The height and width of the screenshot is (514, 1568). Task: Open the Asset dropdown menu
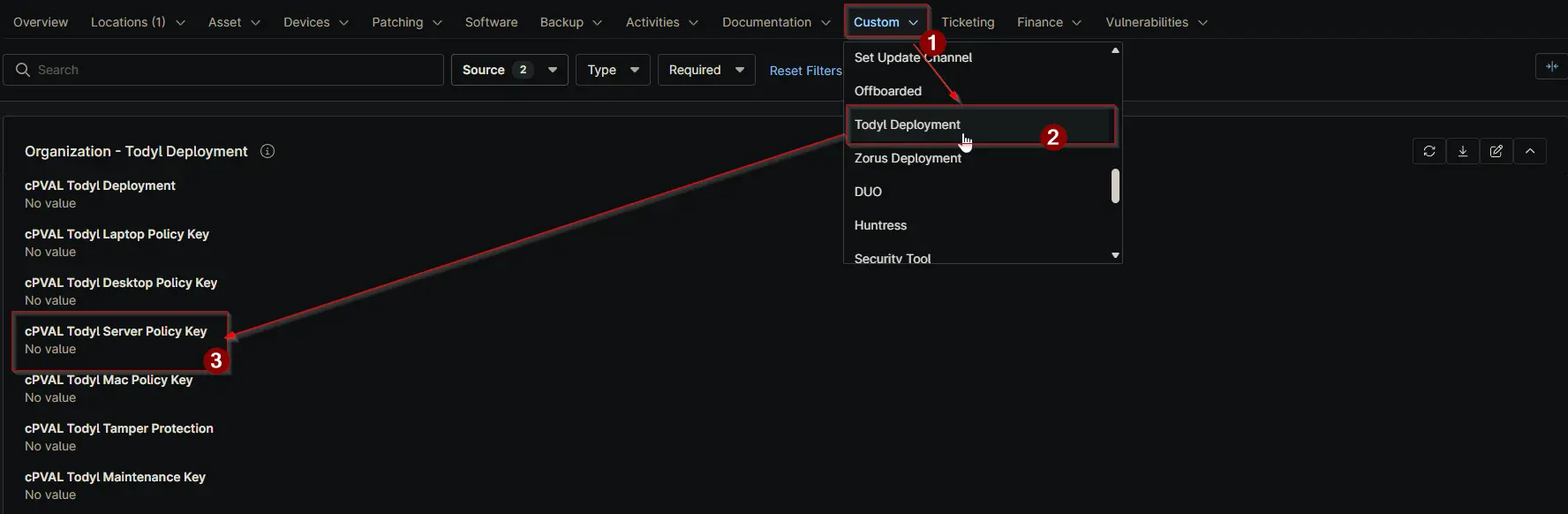234,22
